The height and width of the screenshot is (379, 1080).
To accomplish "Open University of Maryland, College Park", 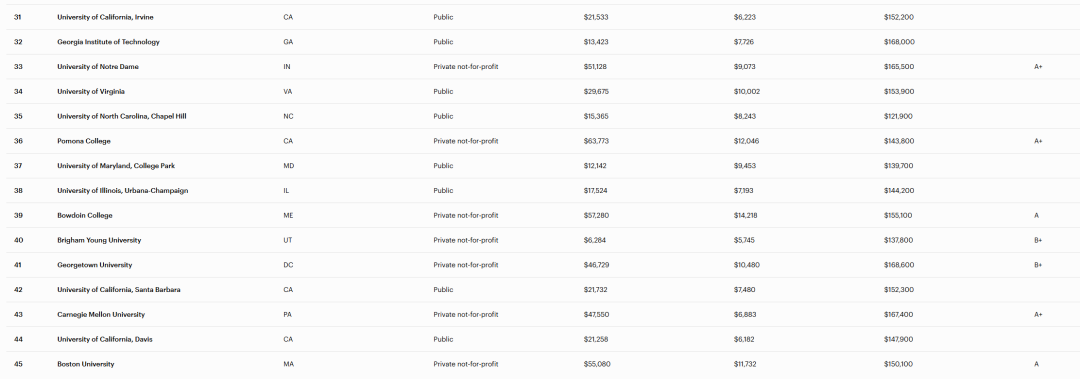I will [x=116, y=166].
